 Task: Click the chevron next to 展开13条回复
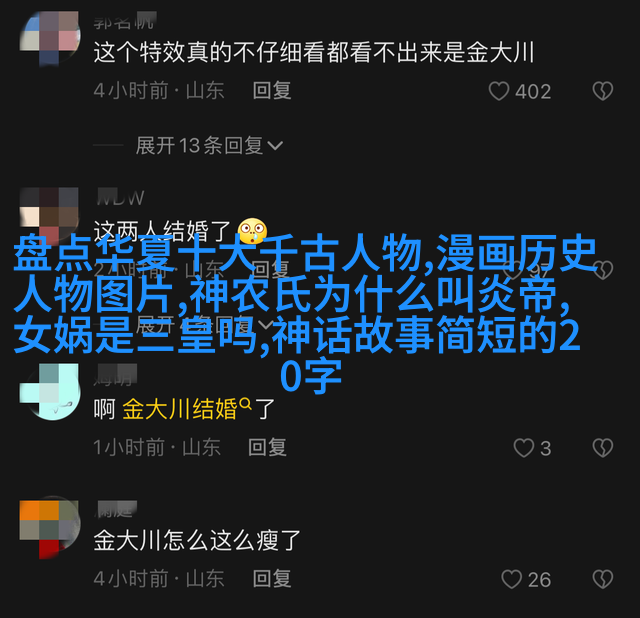pyautogui.click(x=275, y=146)
